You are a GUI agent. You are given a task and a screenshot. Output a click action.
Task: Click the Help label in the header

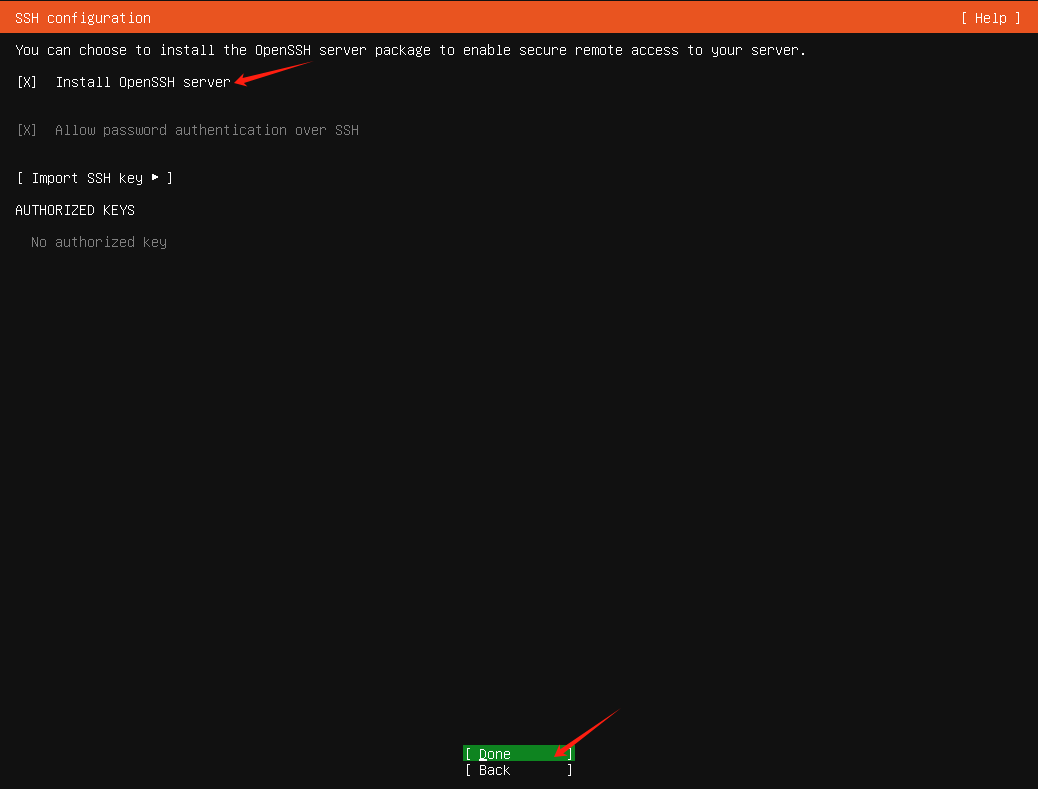[989, 17]
